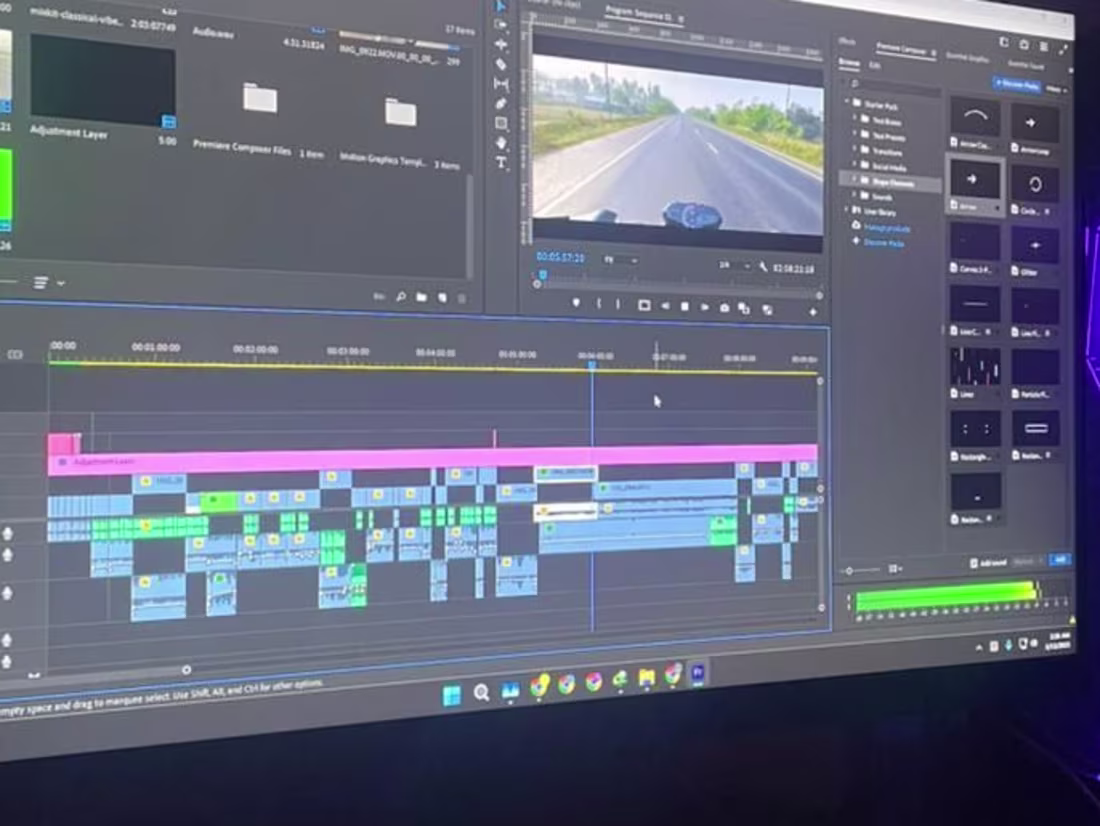The width and height of the screenshot is (1100, 826).
Task: Select the Shape Elements folder
Action: [890, 181]
